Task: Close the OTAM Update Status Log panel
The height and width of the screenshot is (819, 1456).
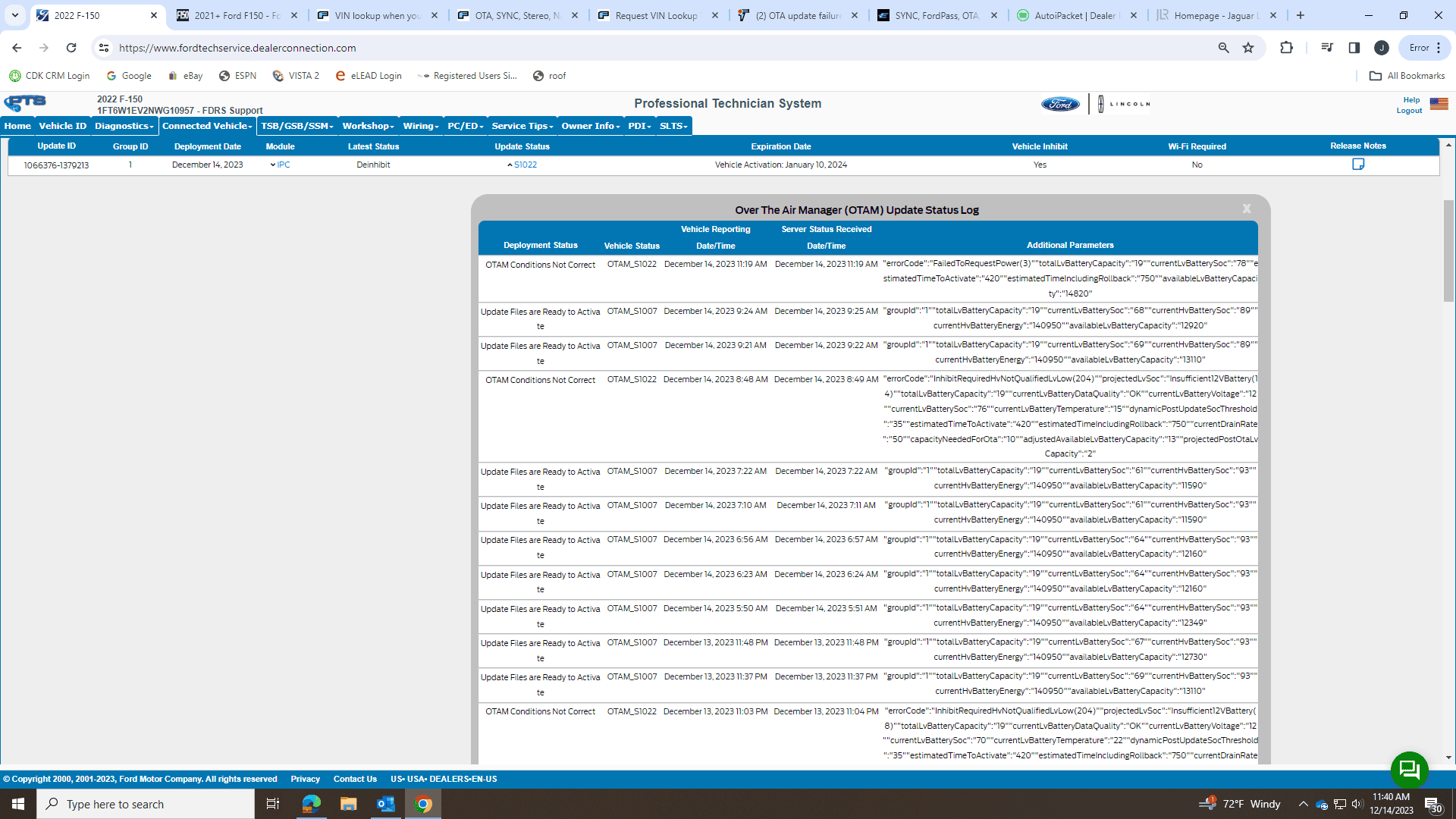Action: point(1247,209)
